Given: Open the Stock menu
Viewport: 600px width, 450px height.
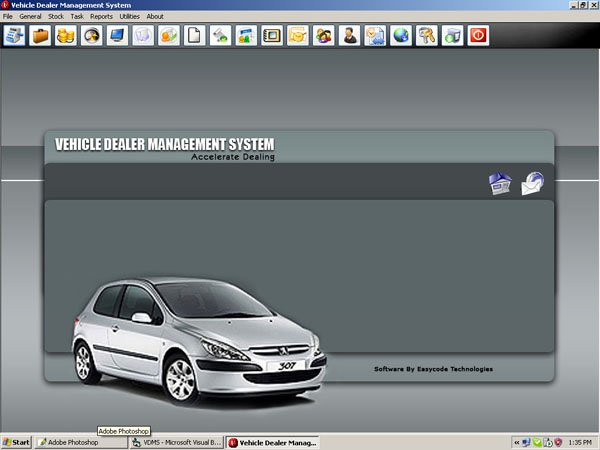Looking at the screenshot, I should pyautogui.click(x=56, y=17).
